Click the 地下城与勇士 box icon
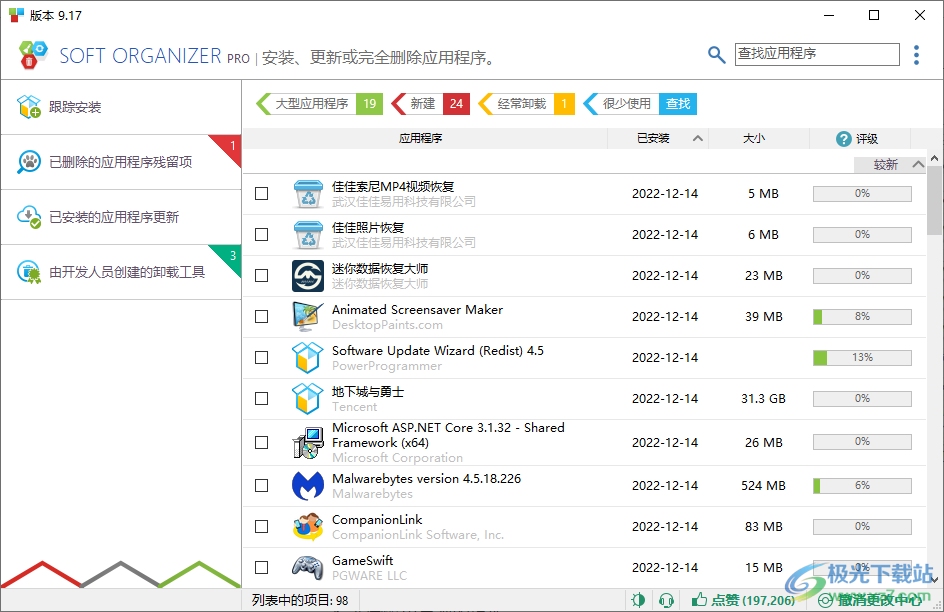The image size is (944, 612). point(308,398)
